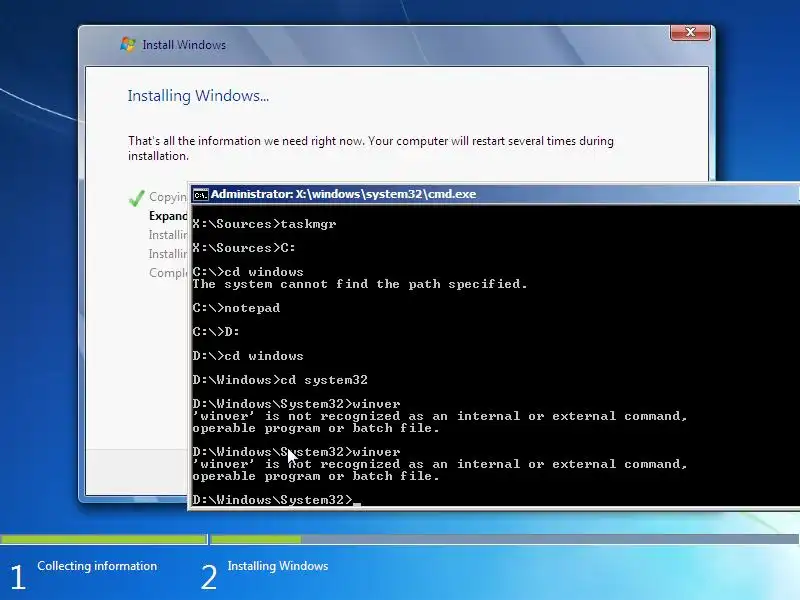Click the 'Completing' step label in install list
The width and height of the screenshot is (800, 600).
pos(168,273)
